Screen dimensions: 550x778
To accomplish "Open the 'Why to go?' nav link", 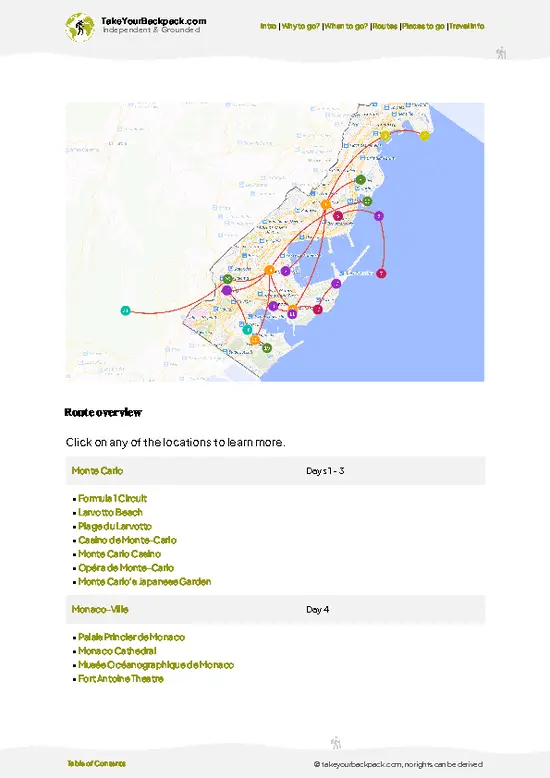I will tap(301, 26).
